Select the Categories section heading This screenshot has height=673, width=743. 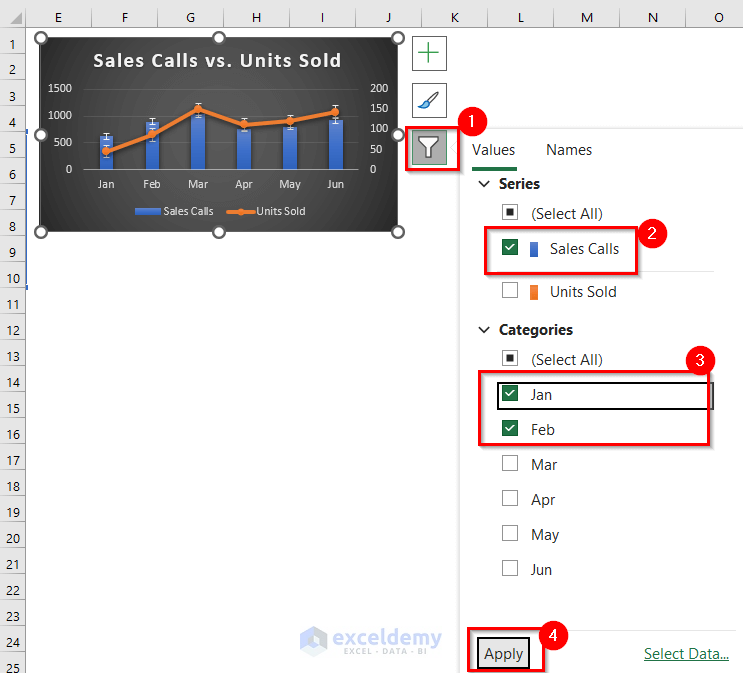(x=536, y=330)
